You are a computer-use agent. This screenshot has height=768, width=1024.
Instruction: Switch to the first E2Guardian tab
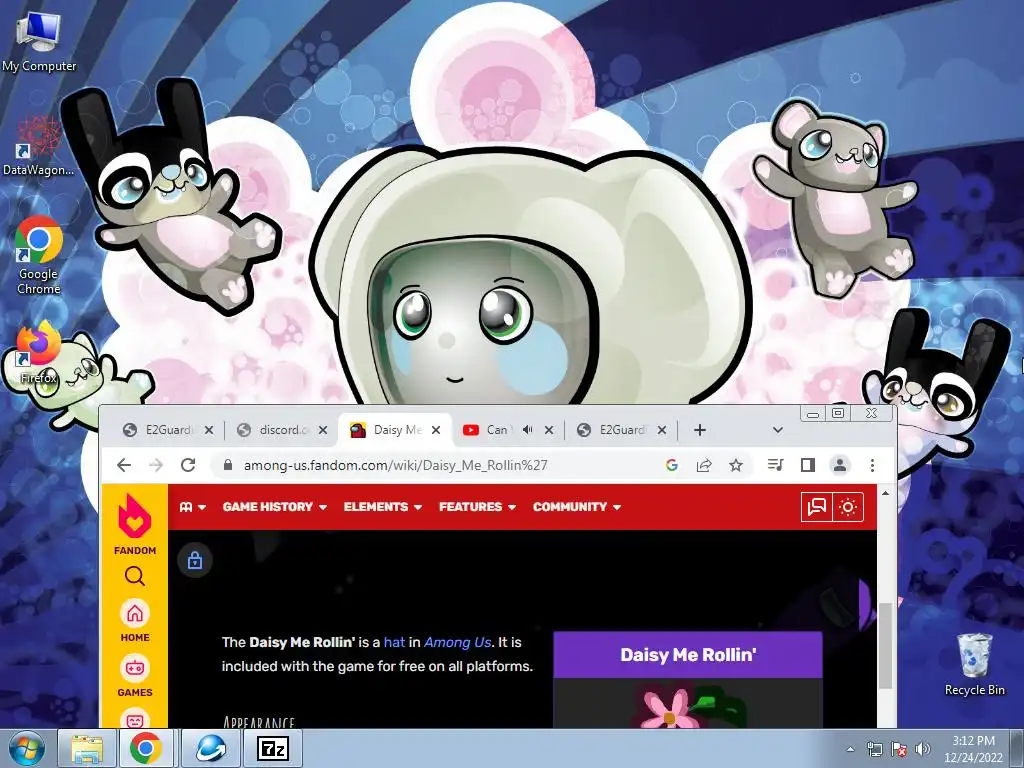tap(168, 430)
